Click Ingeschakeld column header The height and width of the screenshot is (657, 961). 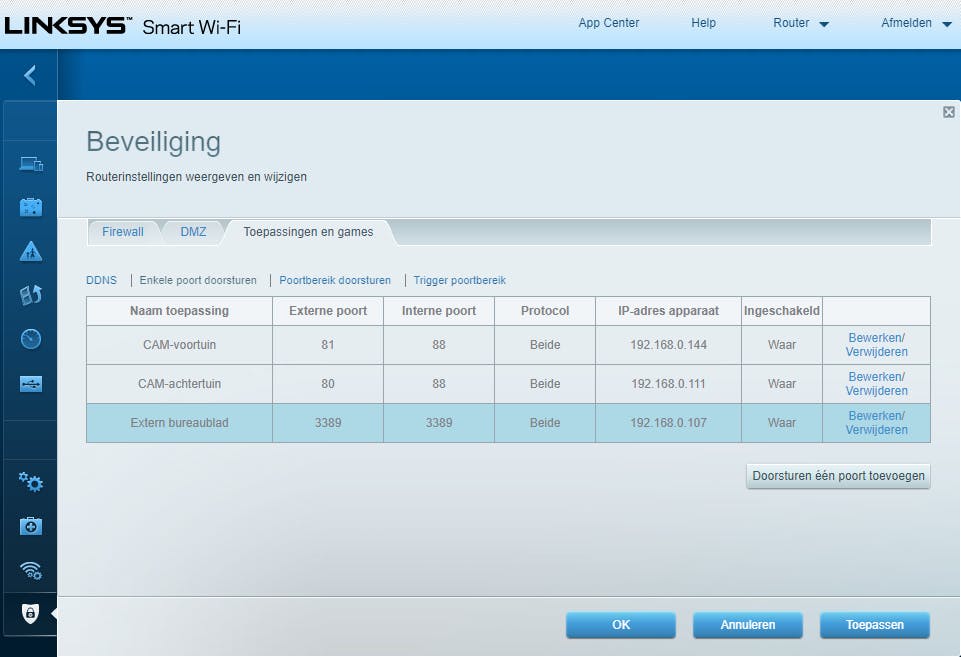pos(781,311)
